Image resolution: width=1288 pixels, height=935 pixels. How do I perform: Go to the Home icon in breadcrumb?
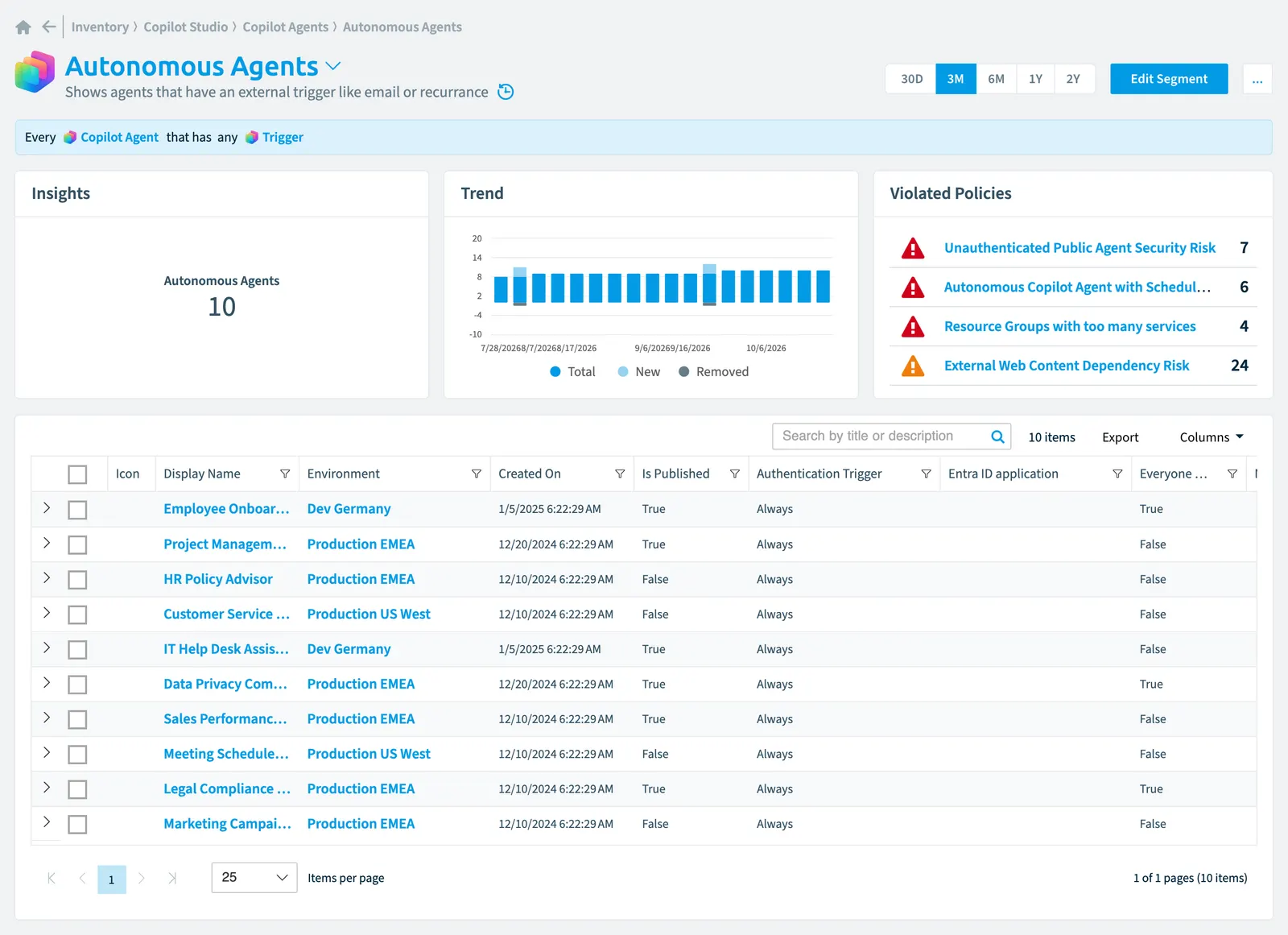(x=23, y=27)
